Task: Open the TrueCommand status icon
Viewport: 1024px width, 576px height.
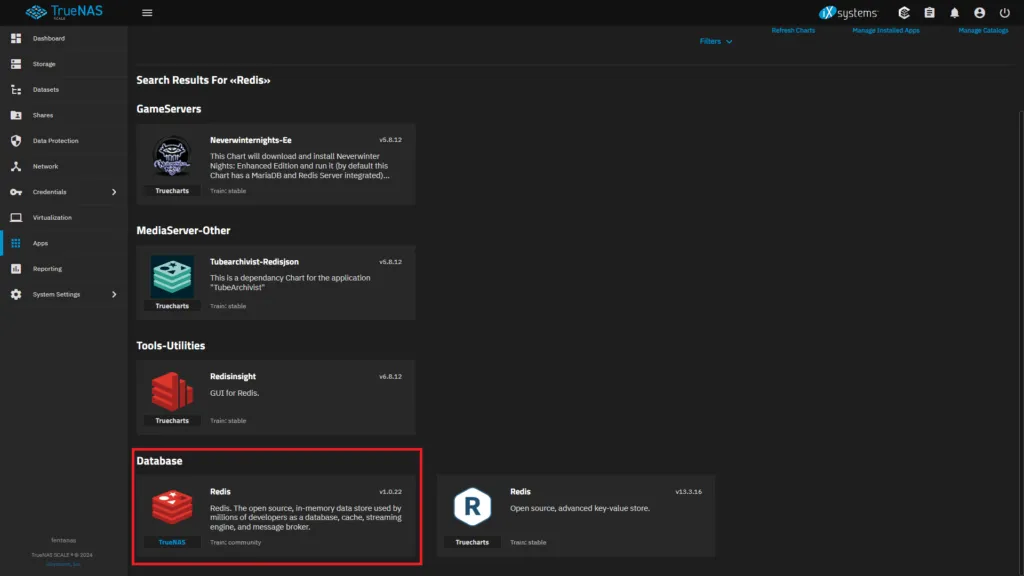Action: pyautogui.click(x=901, y=12)
